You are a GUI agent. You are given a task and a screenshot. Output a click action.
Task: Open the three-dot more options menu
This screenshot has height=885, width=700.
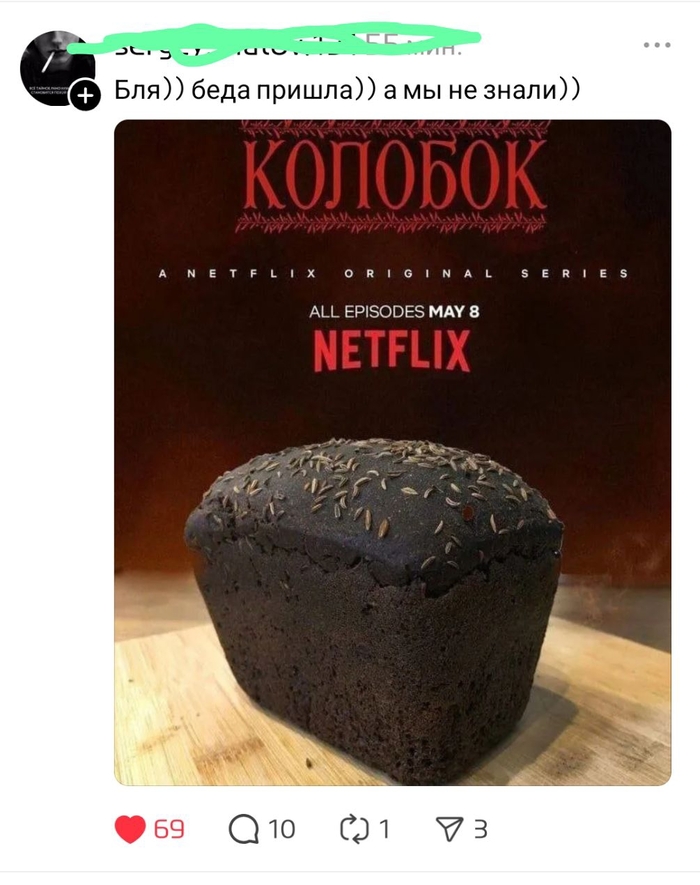coord(657,45)
